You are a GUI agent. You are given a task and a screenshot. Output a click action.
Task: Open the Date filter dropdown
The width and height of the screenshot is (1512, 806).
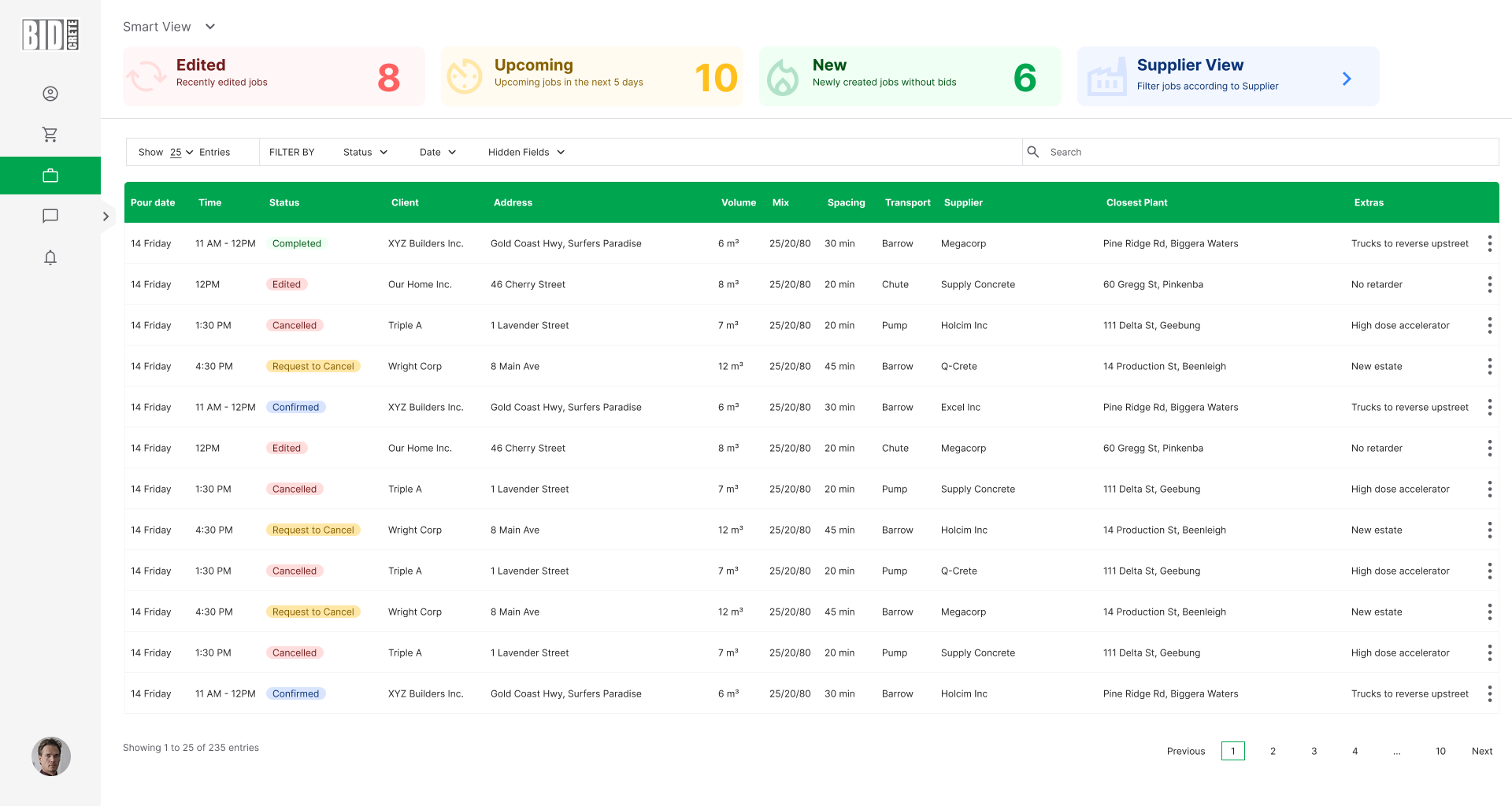coord(438,152)
